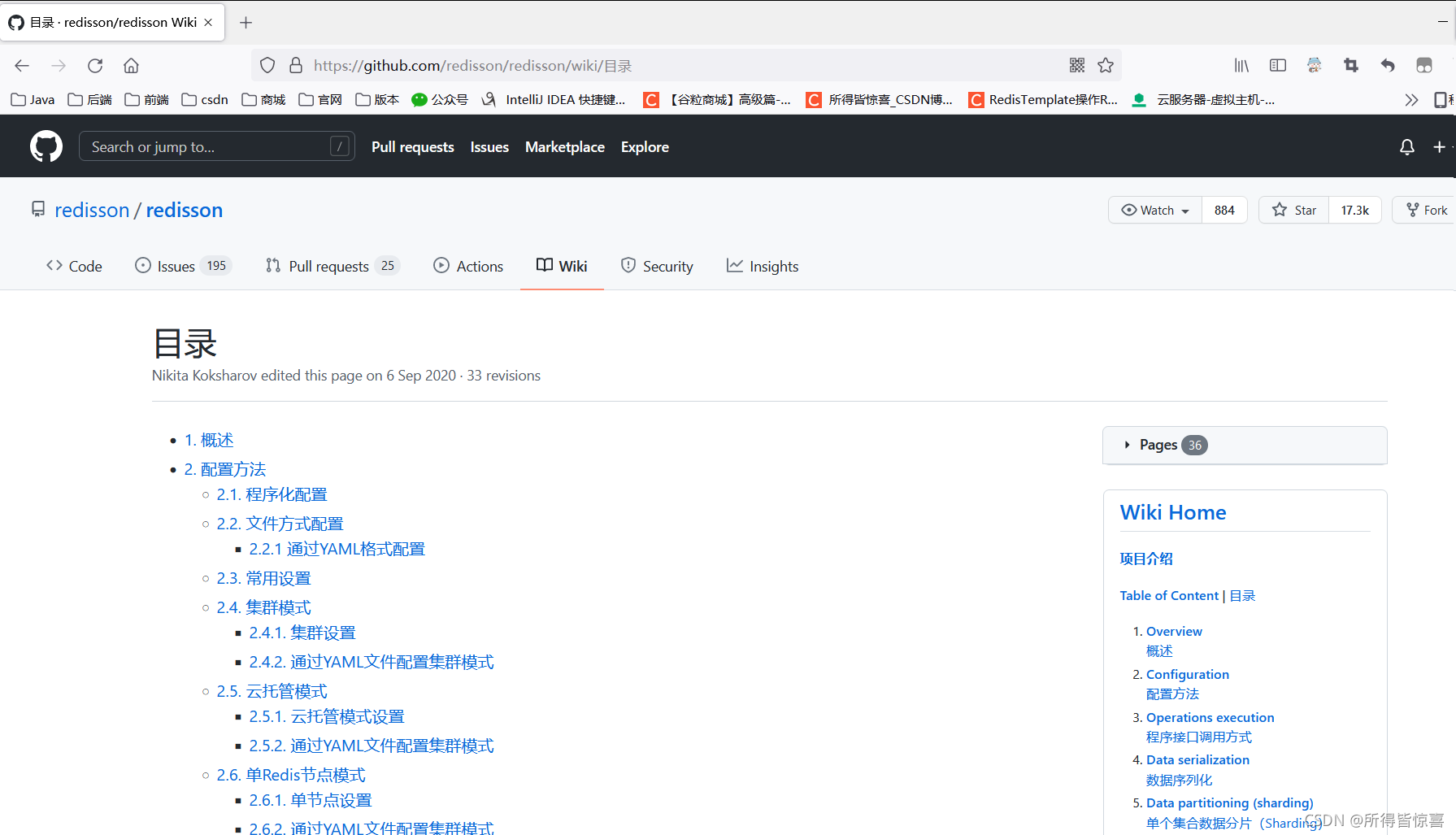Show more bookmarks chevron
The height and width of the screenshot is (835, 1456).
(1411, 100)
